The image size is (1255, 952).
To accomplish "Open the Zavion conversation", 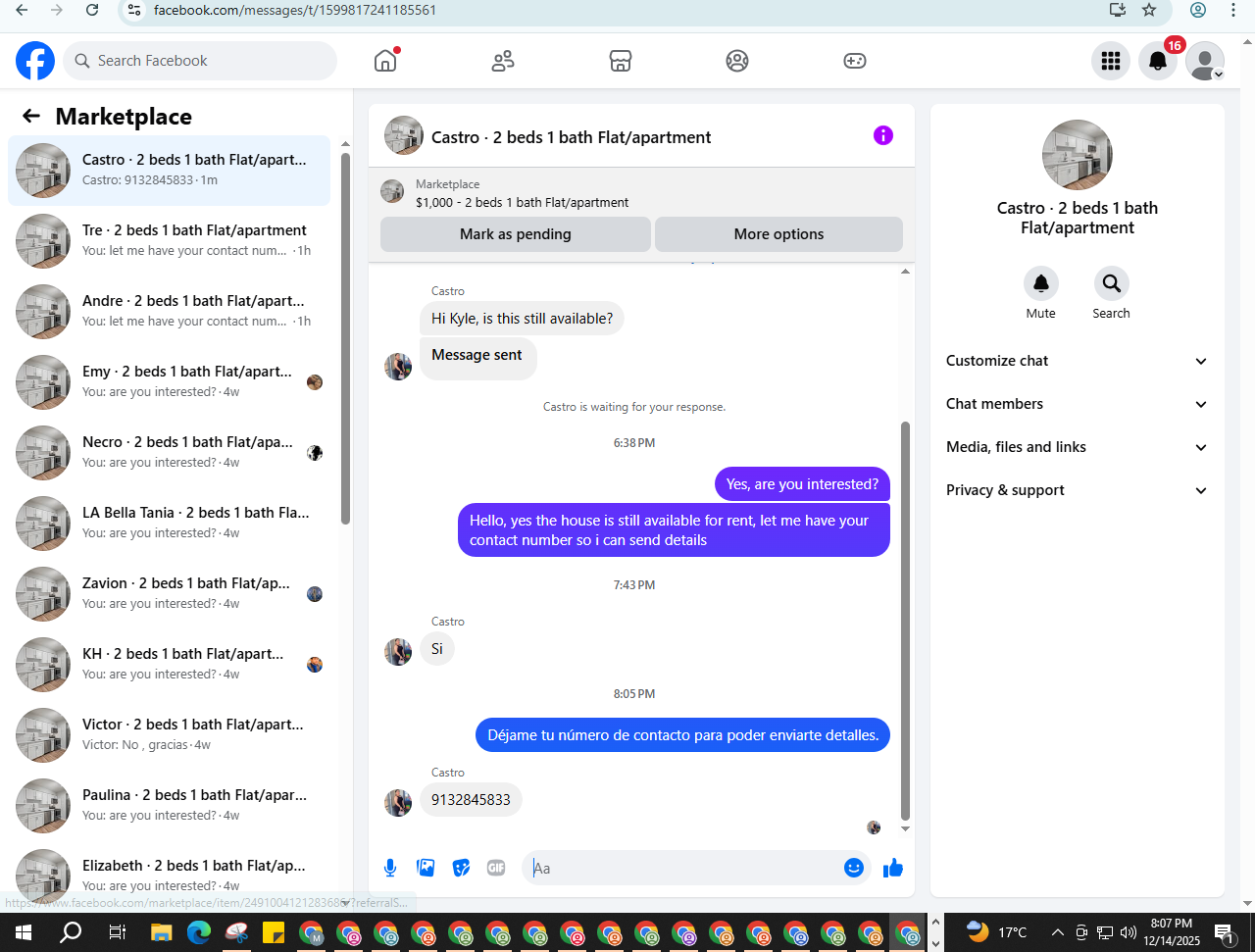I will (x=170, y=594).
